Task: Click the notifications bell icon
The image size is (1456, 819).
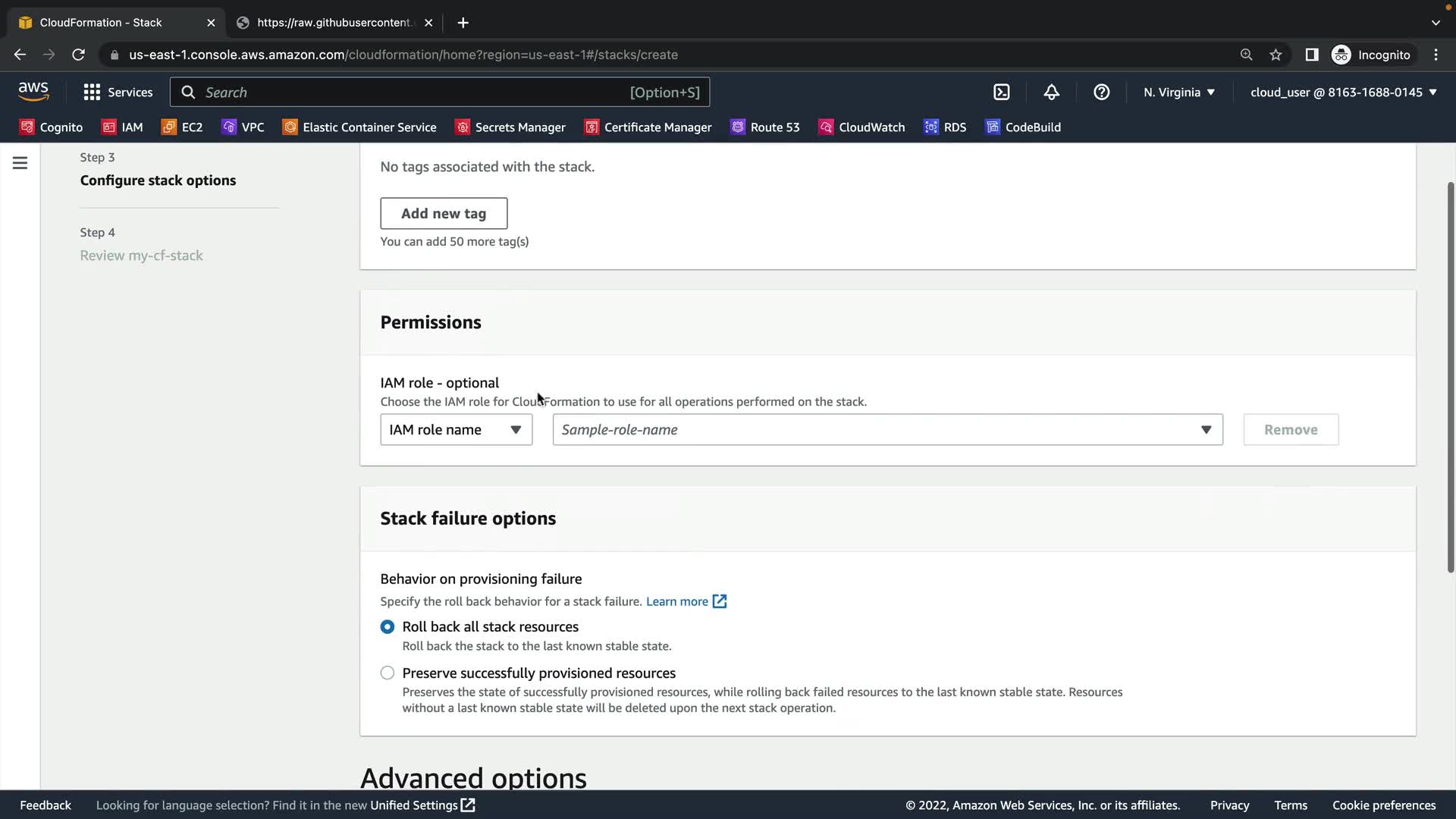Action: click(x=1051, y=92)
